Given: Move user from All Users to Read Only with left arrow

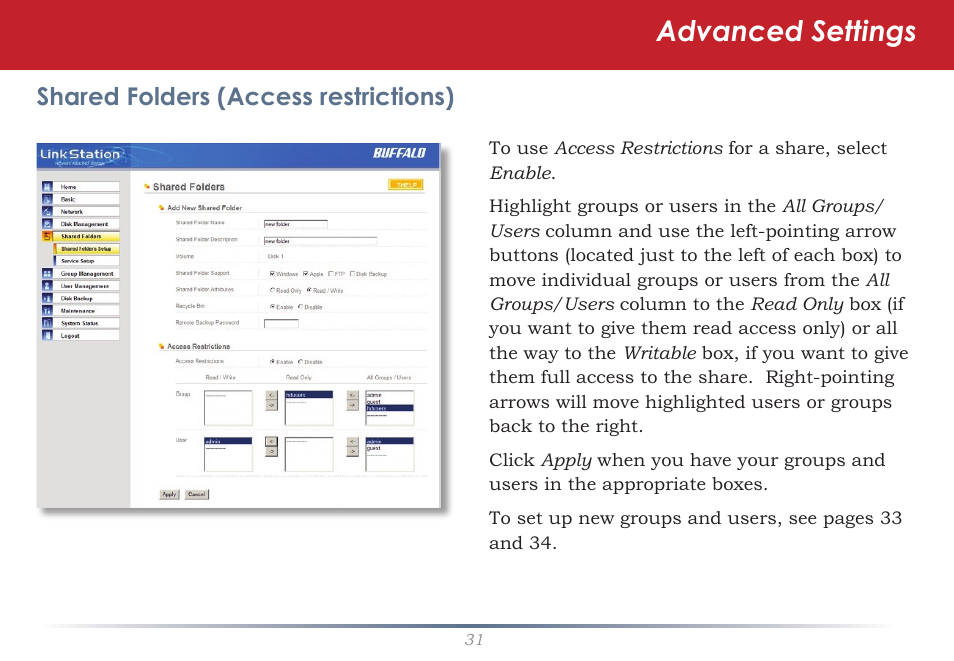Looking at the screenshot, I should pos(353,441).
